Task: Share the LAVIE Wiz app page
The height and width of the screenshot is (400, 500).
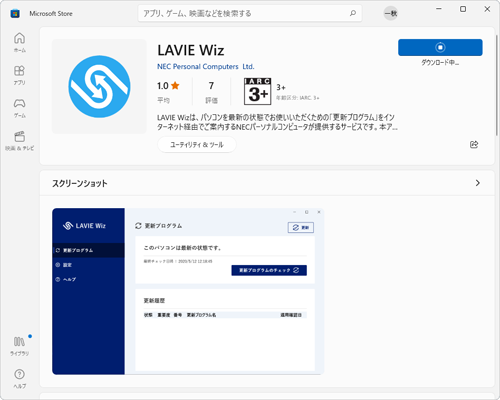Action: pyautogui.click(x=474, y=144)
